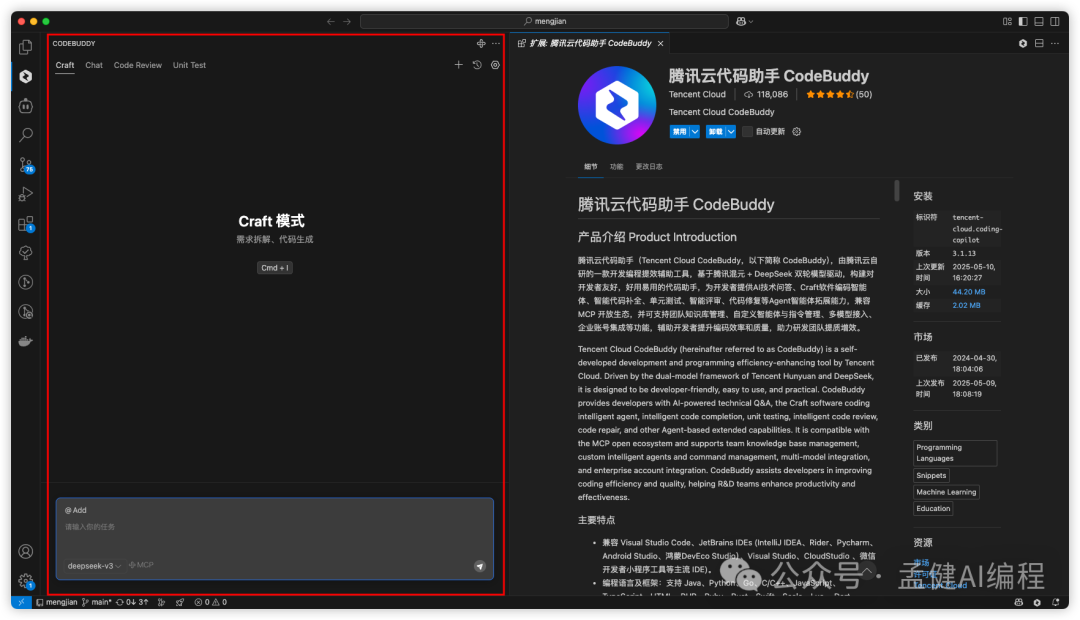Screen dimensions: 1080x620
Task: Open Docker whale view in activity bar
Action: (25, 342)
